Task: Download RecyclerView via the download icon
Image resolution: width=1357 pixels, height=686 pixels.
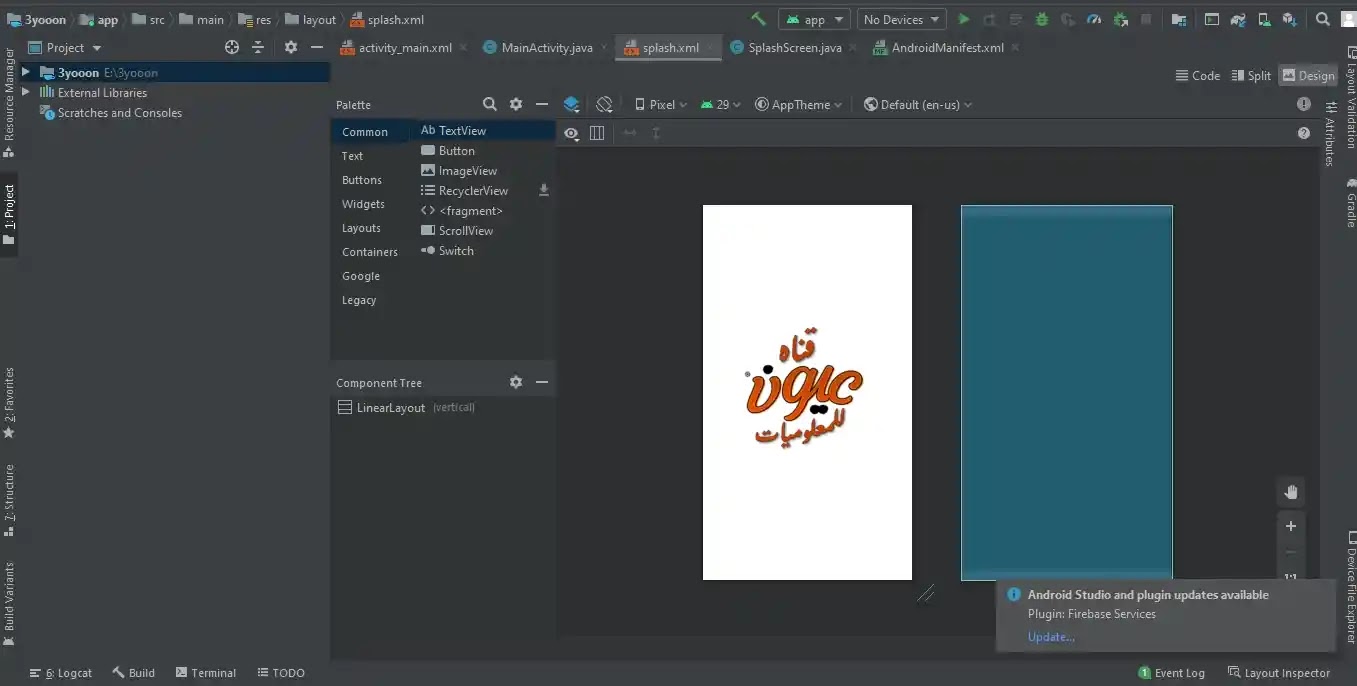Action: coord(544,190)
